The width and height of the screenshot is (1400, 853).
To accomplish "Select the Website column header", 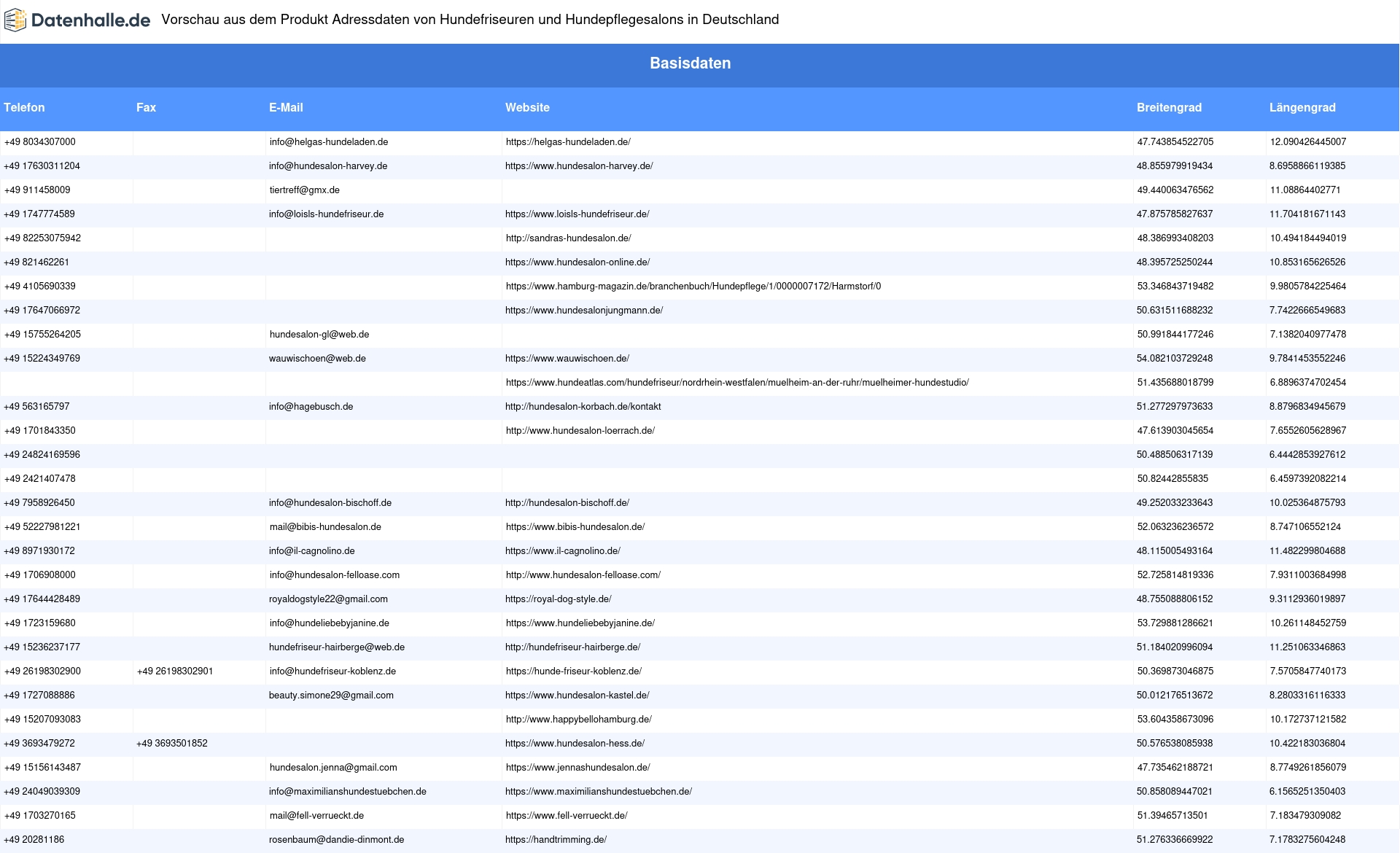I will pos(527,107).
